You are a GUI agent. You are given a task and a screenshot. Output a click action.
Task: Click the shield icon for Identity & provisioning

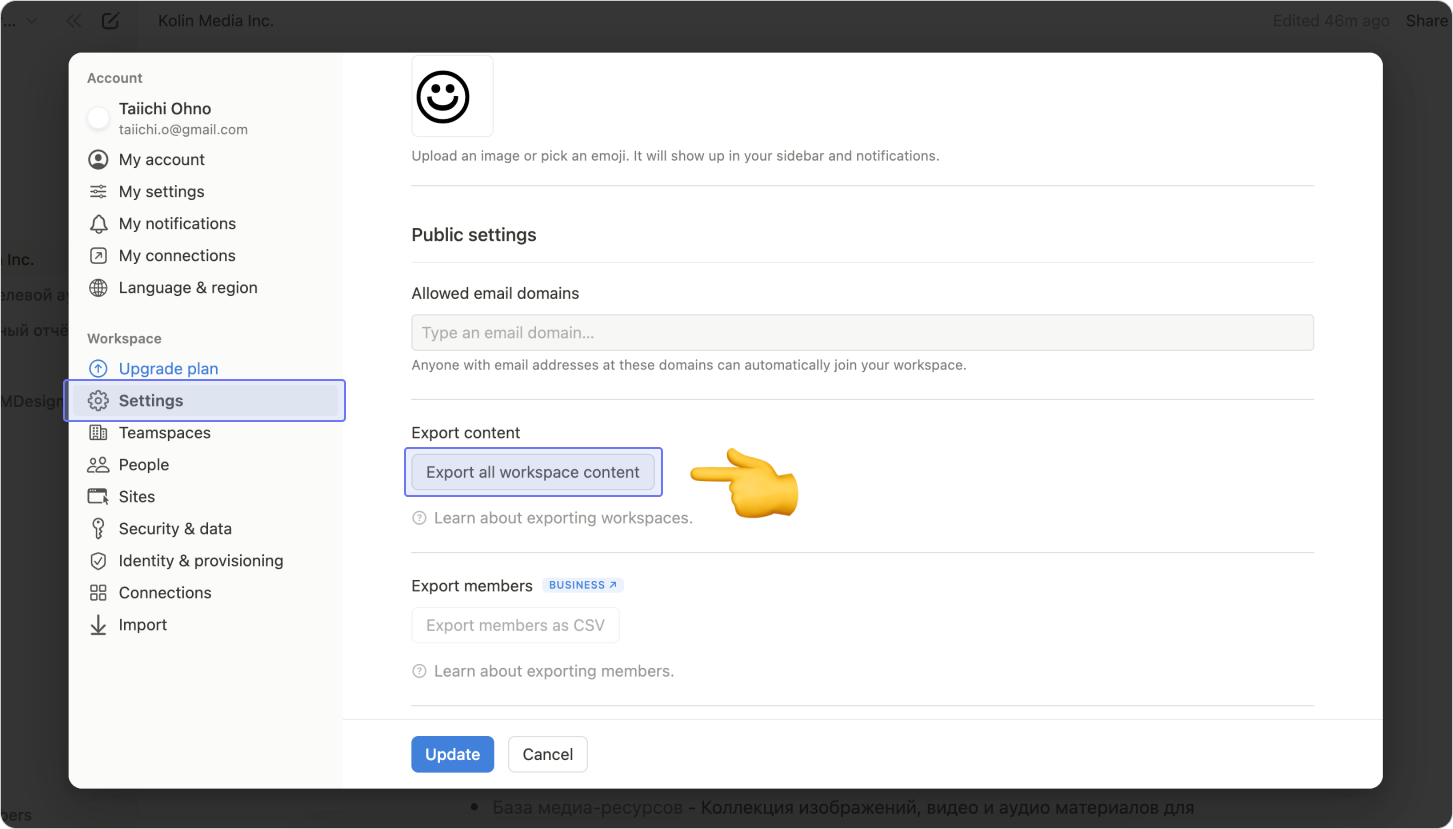click(98, 561)
